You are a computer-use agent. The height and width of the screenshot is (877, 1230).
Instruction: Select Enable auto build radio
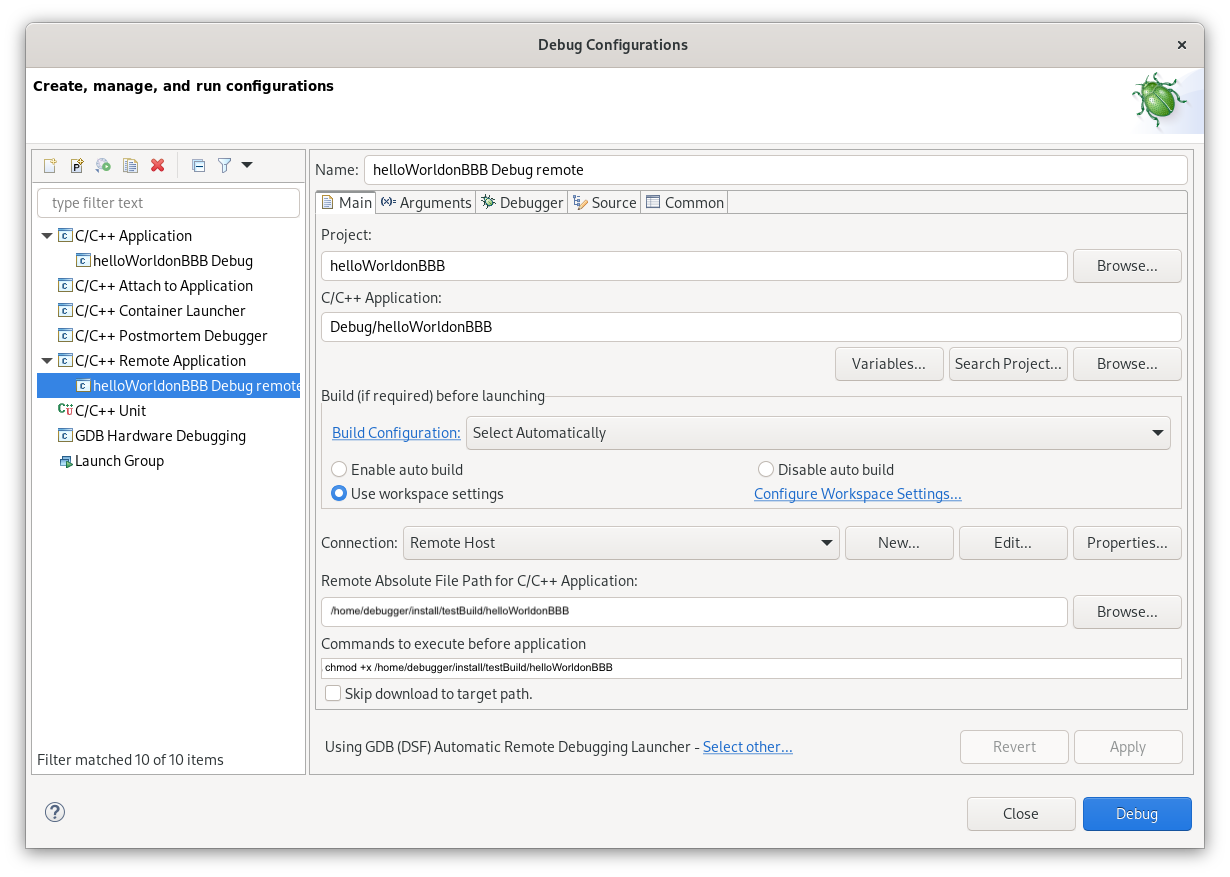pos(339,469)
